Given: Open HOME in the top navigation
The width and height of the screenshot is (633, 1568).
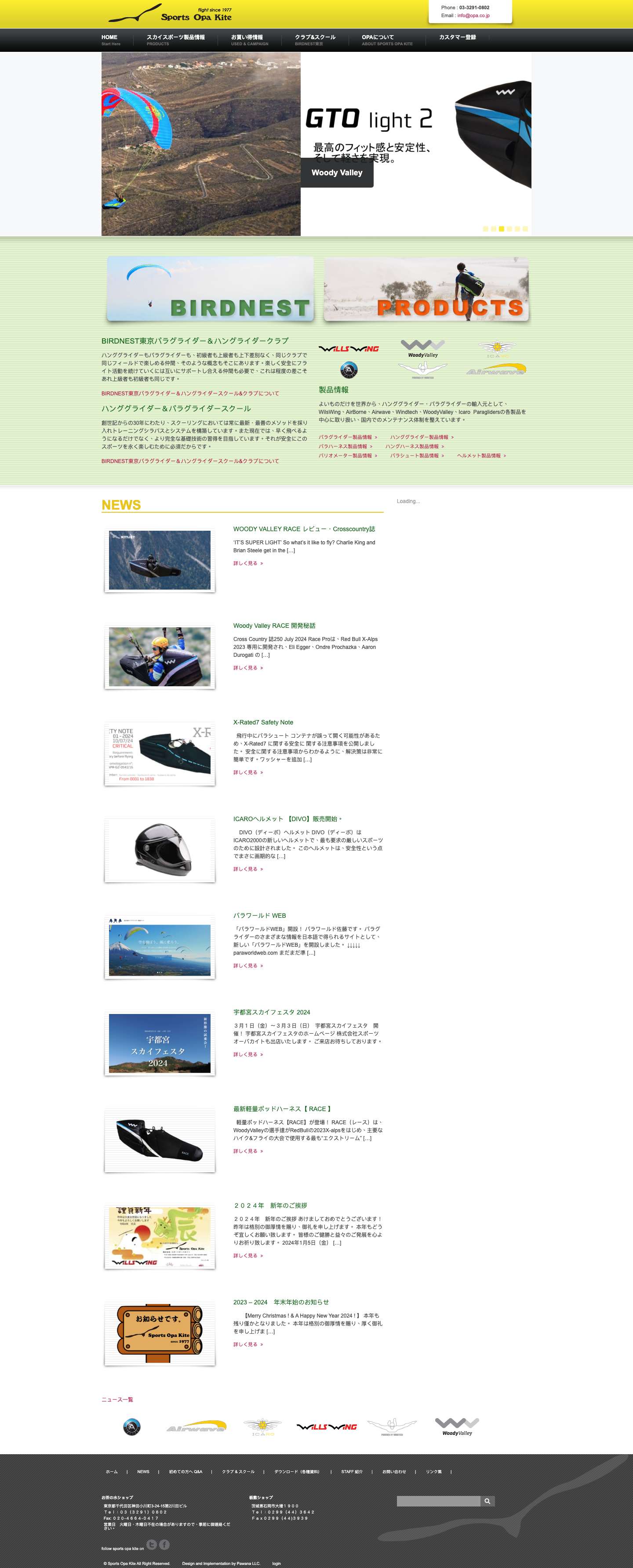Looking at the screenshot, I should pyautogui.click(x=111, y=40).
